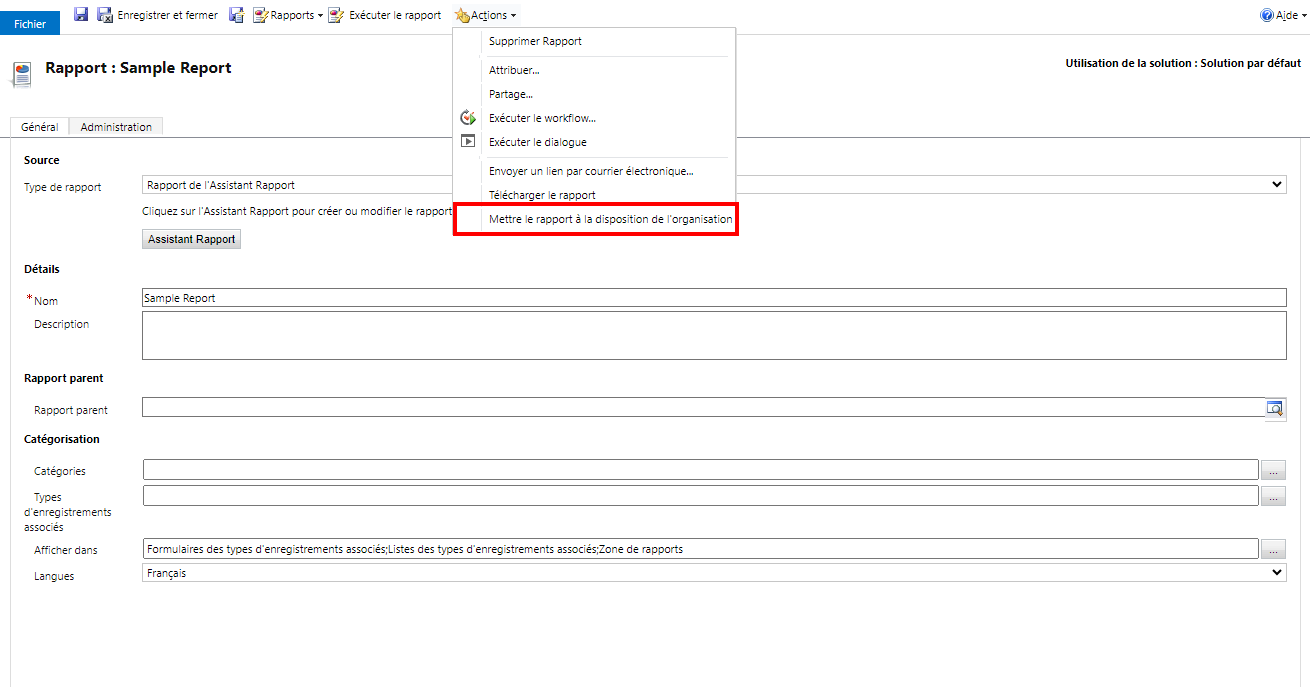Viewport: 1310px width, 687px height.
Task: Open the Rapports dropdown menu
Action: point(288,15)
